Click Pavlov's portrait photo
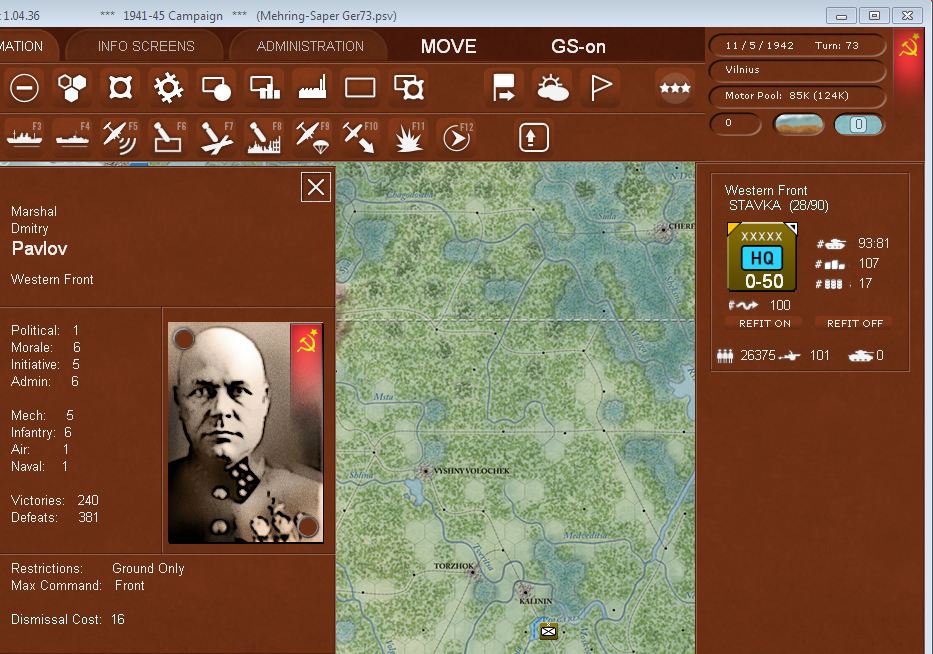Screen dimensions: 933x654 pos(246,433)
